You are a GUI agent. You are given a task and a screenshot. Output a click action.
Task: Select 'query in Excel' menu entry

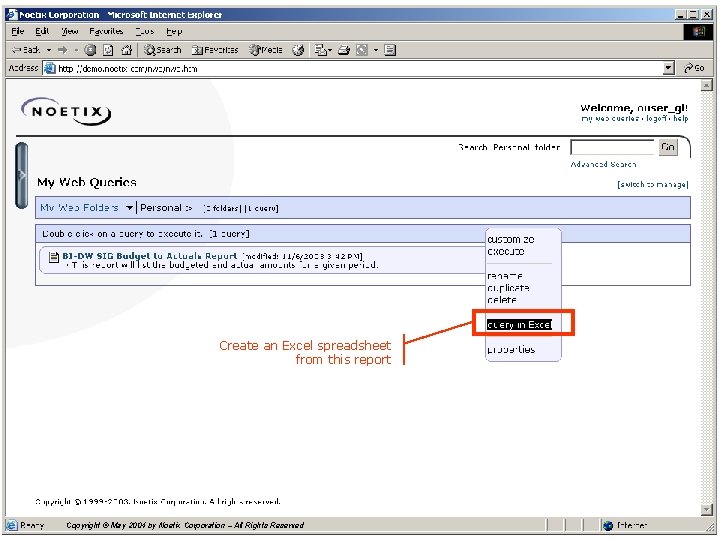point(519,325)
